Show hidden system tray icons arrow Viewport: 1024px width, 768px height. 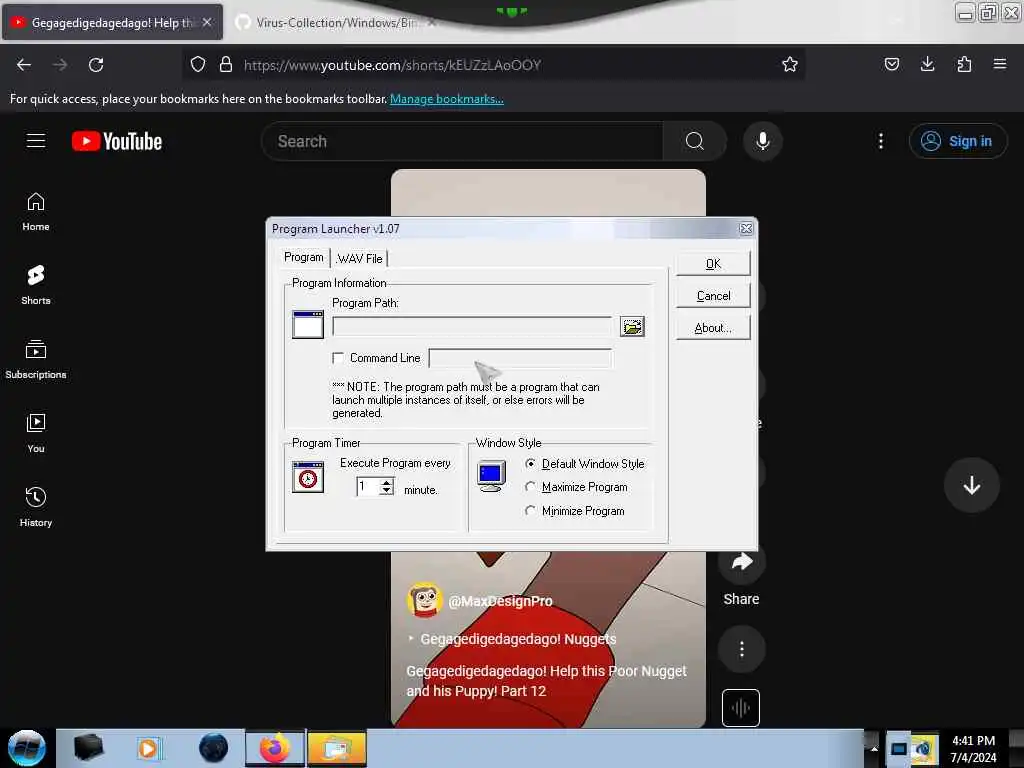click(873, 748)
